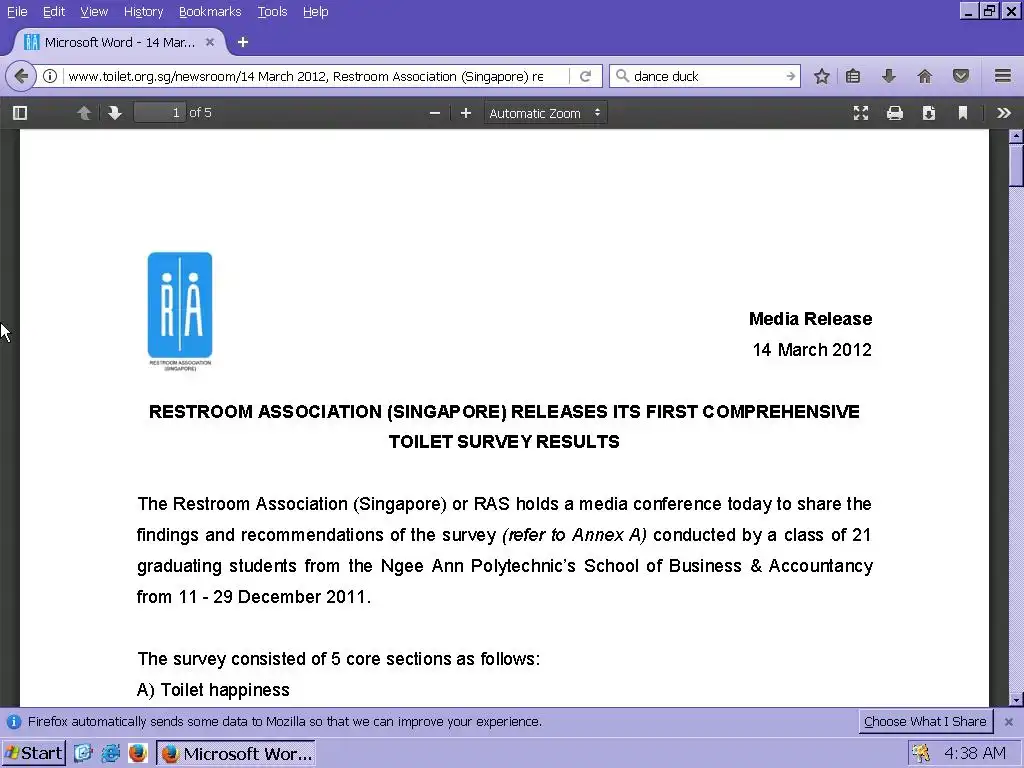Show site information icon
This screenshot has height=768, width=1024.
[50, 76]
